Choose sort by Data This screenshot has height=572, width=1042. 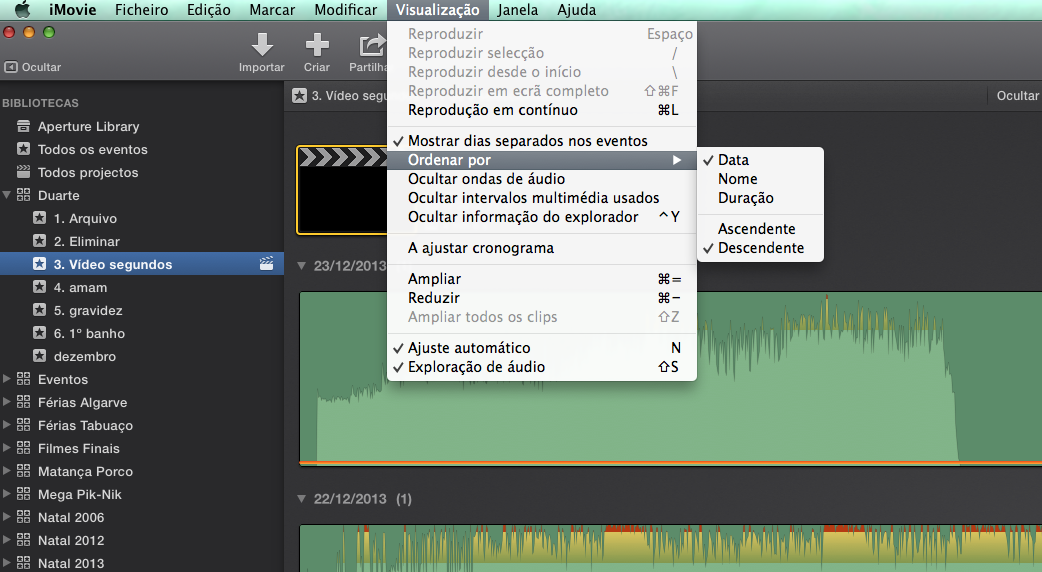(760, 160)
